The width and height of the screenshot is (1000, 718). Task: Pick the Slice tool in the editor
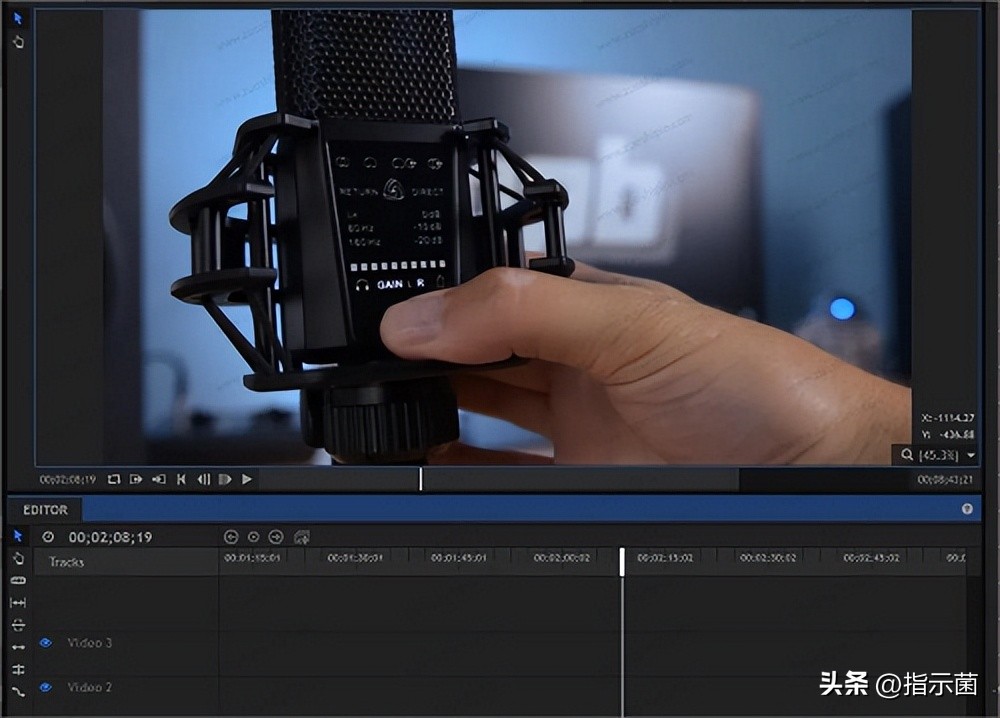(x=18, y=580)
